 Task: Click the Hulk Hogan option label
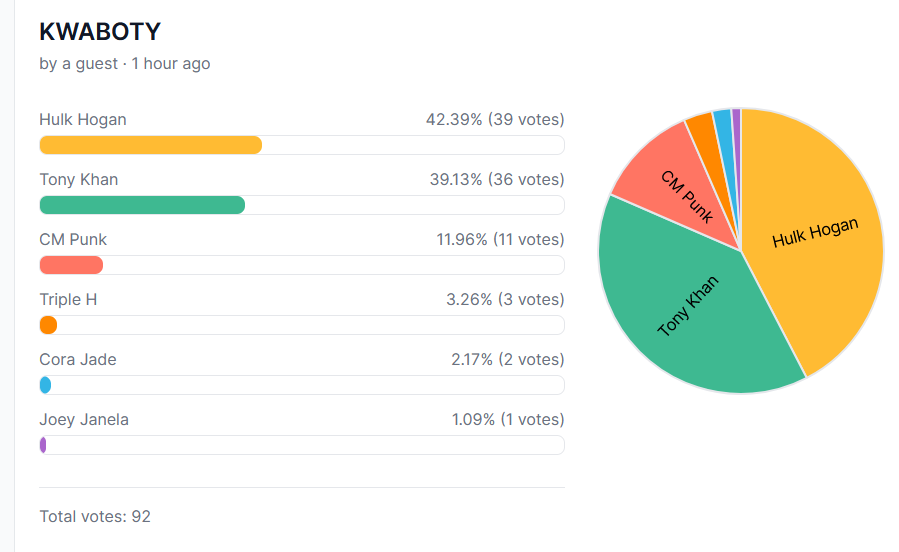click(83, 120)
